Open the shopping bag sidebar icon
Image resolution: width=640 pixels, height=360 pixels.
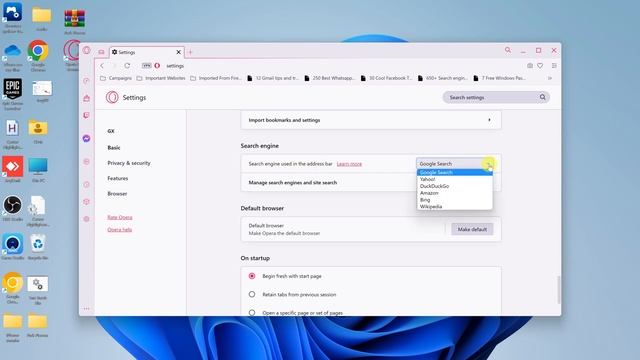pyautogui.click(x=86, y=98)
